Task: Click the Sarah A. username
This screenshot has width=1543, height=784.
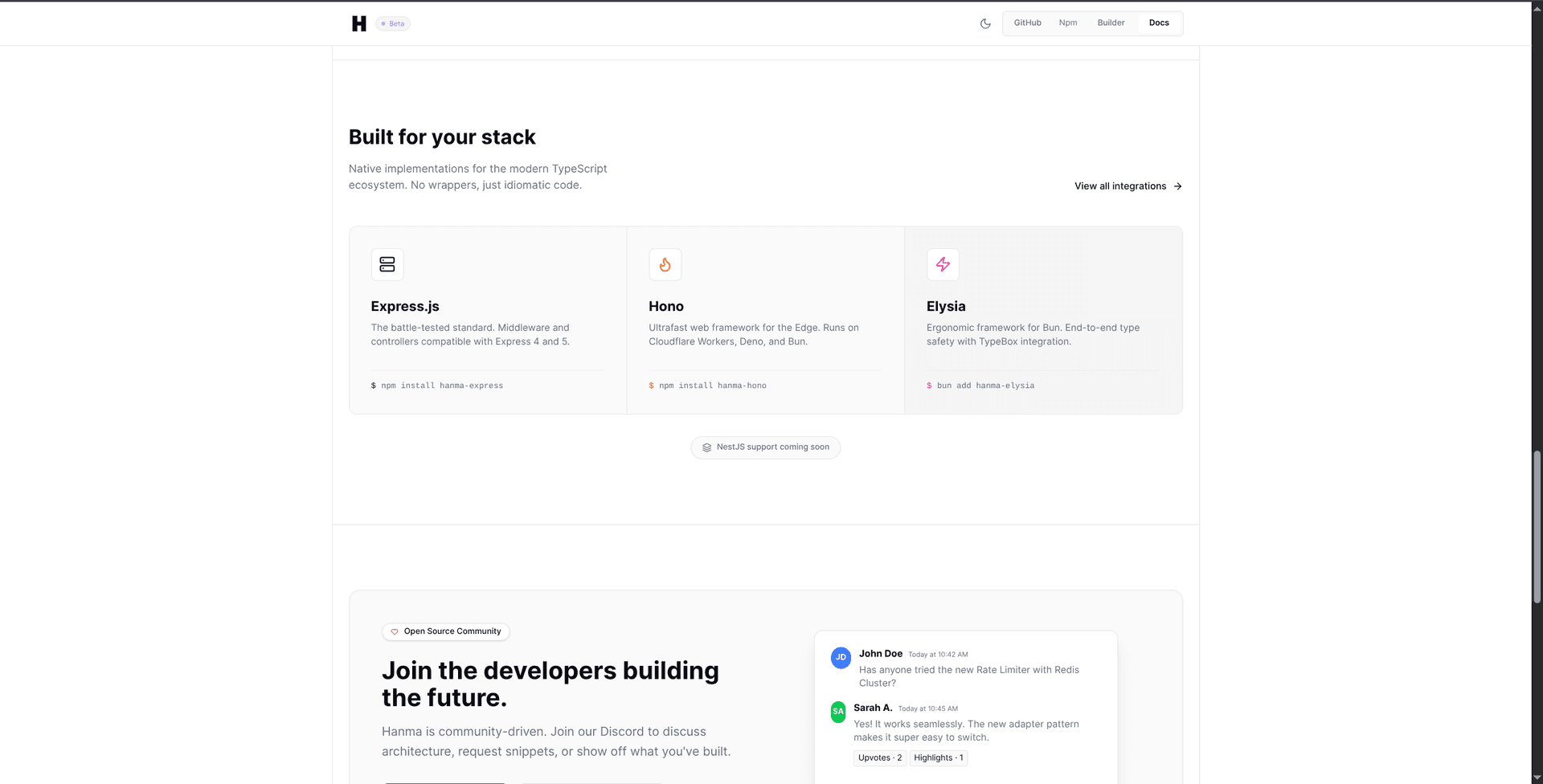Action: tap(873, 708)
